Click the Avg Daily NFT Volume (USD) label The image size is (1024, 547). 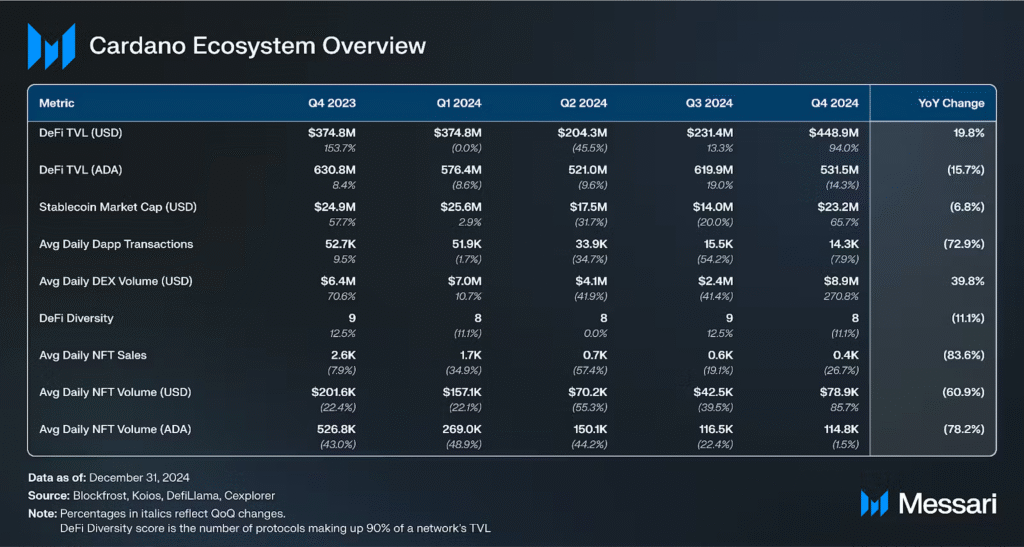(x=115, y=393)
